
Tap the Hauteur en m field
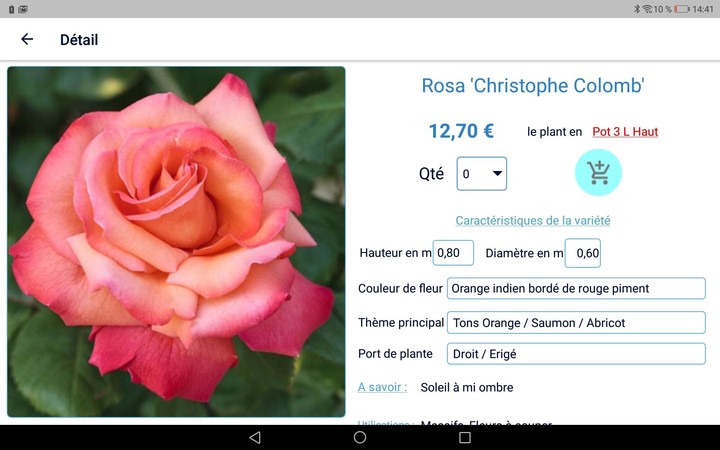(453, 253)
